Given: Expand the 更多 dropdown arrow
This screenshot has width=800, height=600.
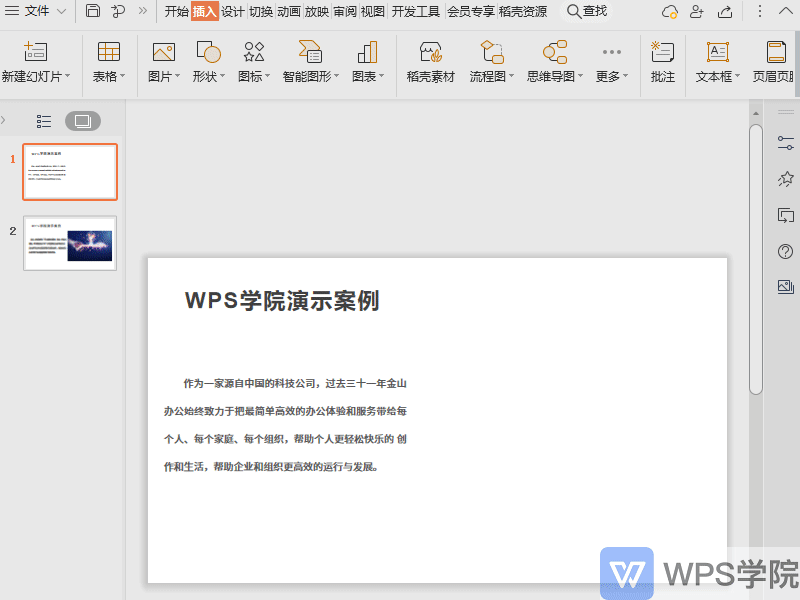Looking at the screenshot, I should point(626,76).
